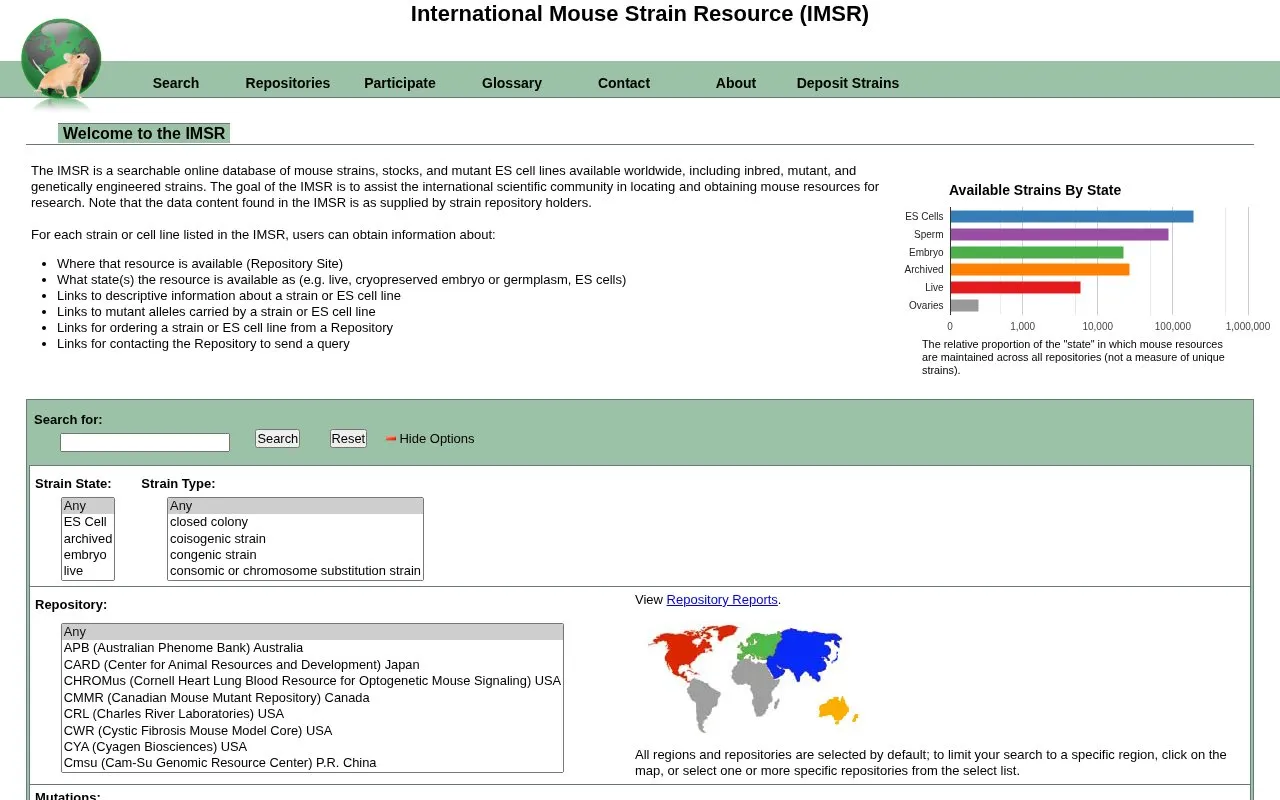Open the Contact page
Viewport: 1280px width, 800px height.
click(624, 83)
